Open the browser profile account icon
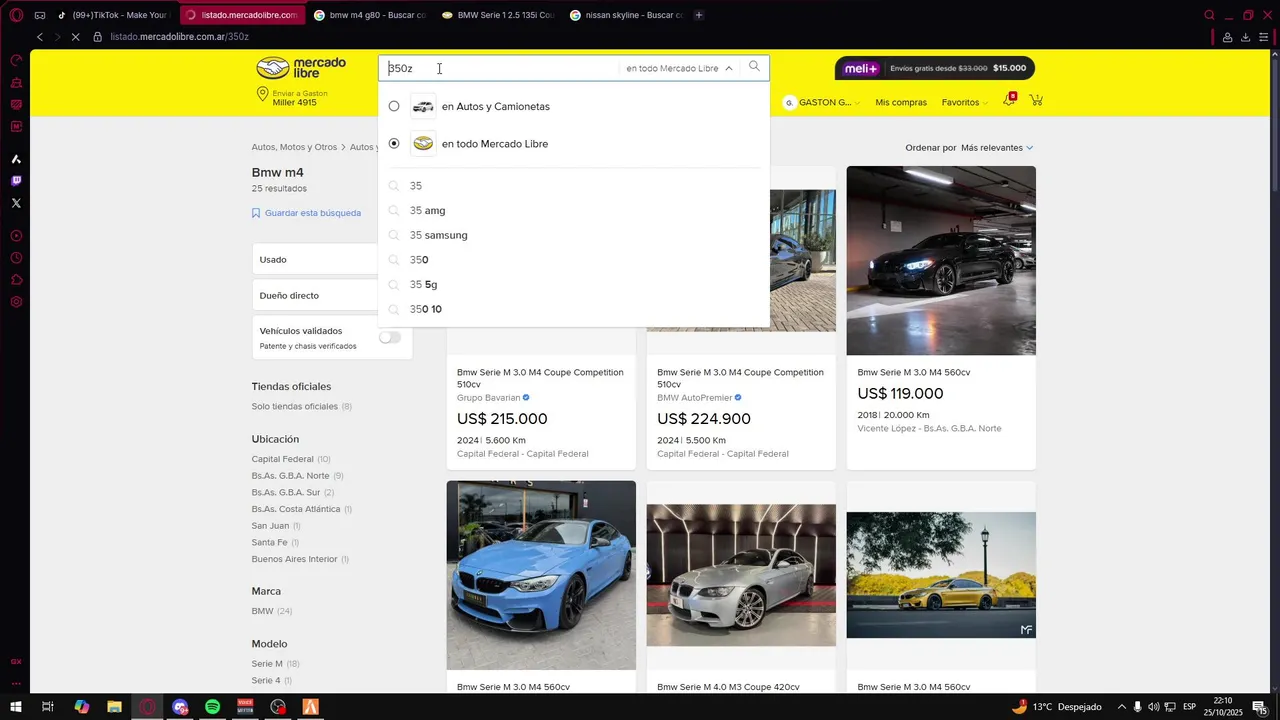 click(x=1227, y=37)
